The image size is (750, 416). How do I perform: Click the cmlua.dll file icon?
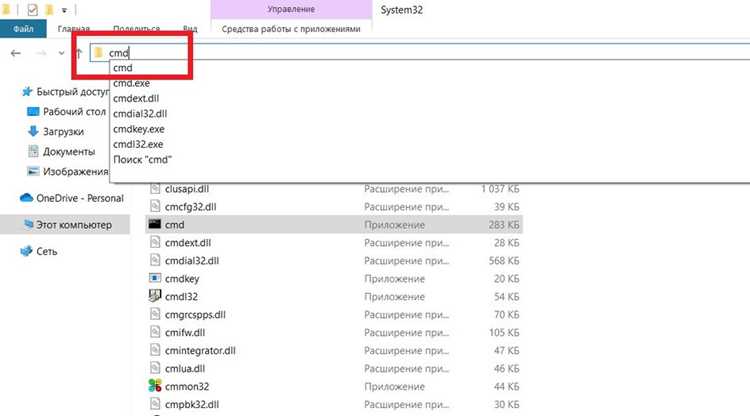tap(154, 368)
